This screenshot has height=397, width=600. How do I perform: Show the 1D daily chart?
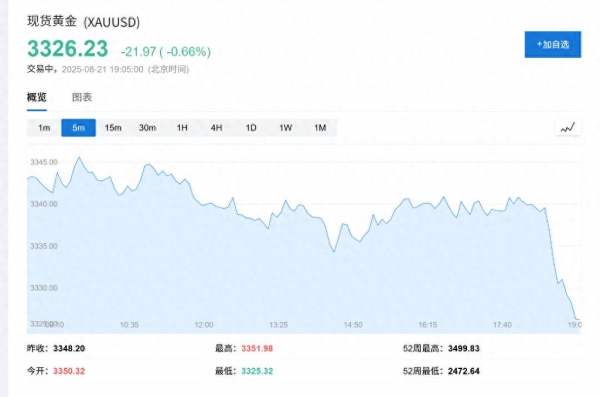251,127
